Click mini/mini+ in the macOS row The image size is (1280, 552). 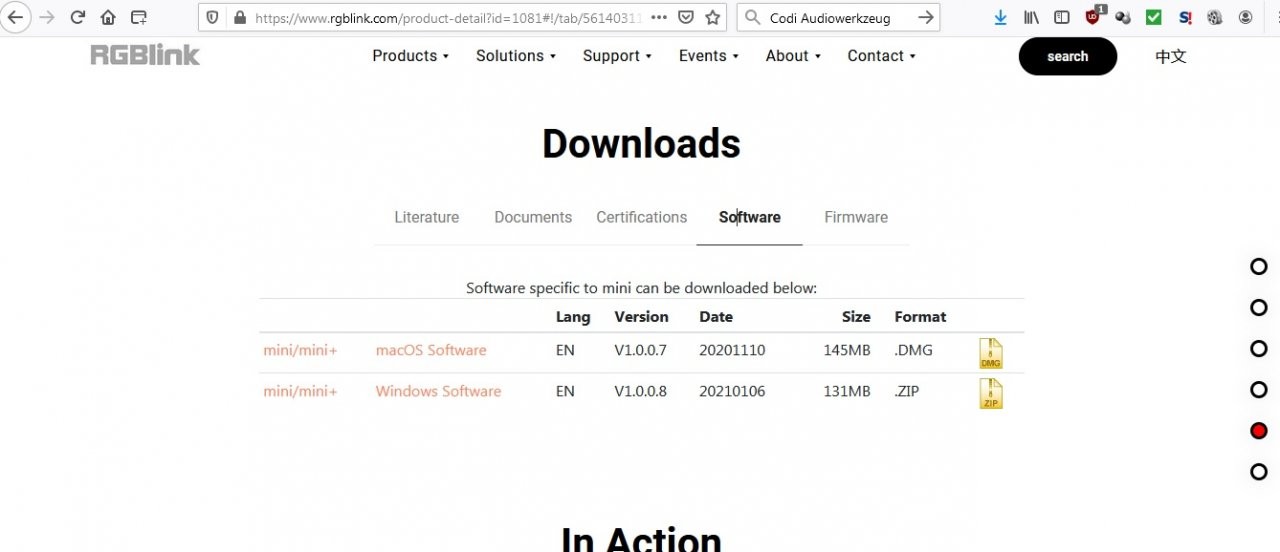point(300,350)
